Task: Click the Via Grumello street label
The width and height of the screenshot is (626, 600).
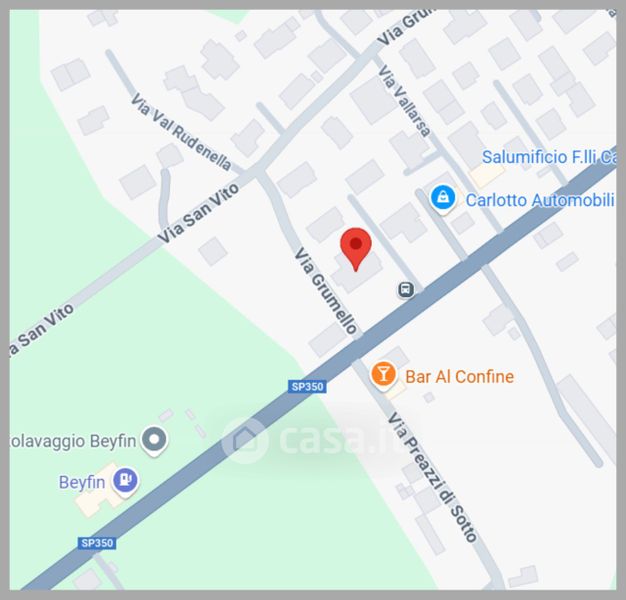Action: (325, 291)
